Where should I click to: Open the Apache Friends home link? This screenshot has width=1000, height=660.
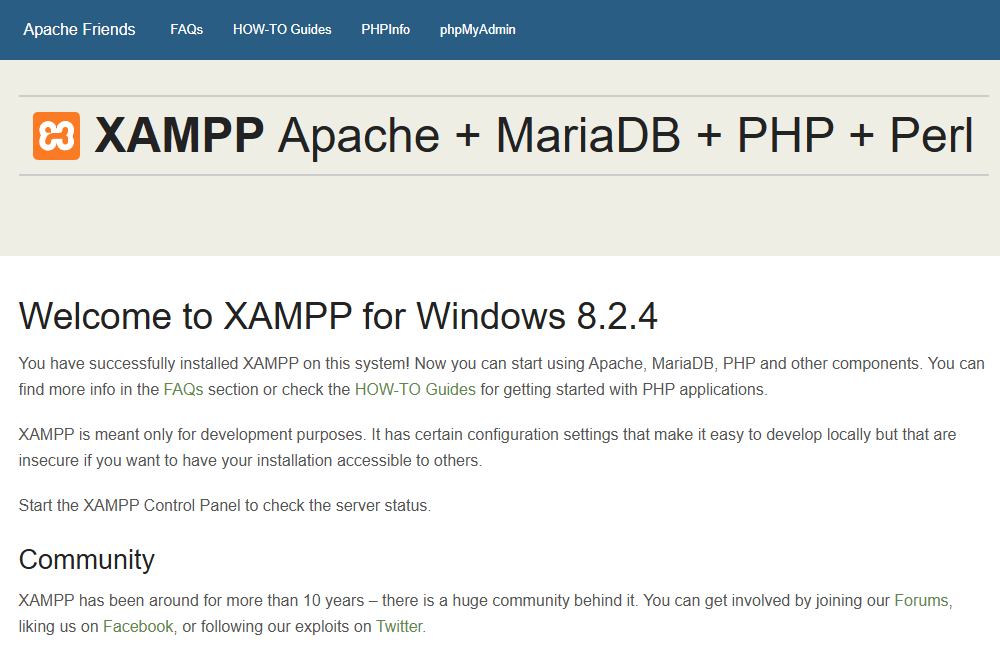coord(79,30)
